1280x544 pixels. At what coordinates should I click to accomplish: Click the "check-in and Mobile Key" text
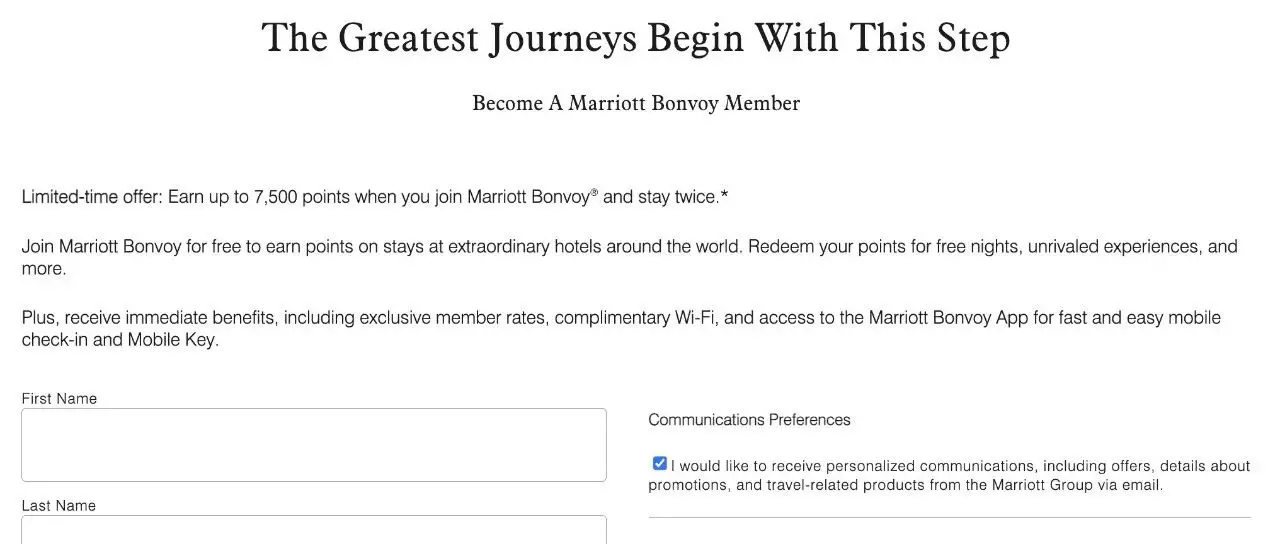(x=120, y=340)
